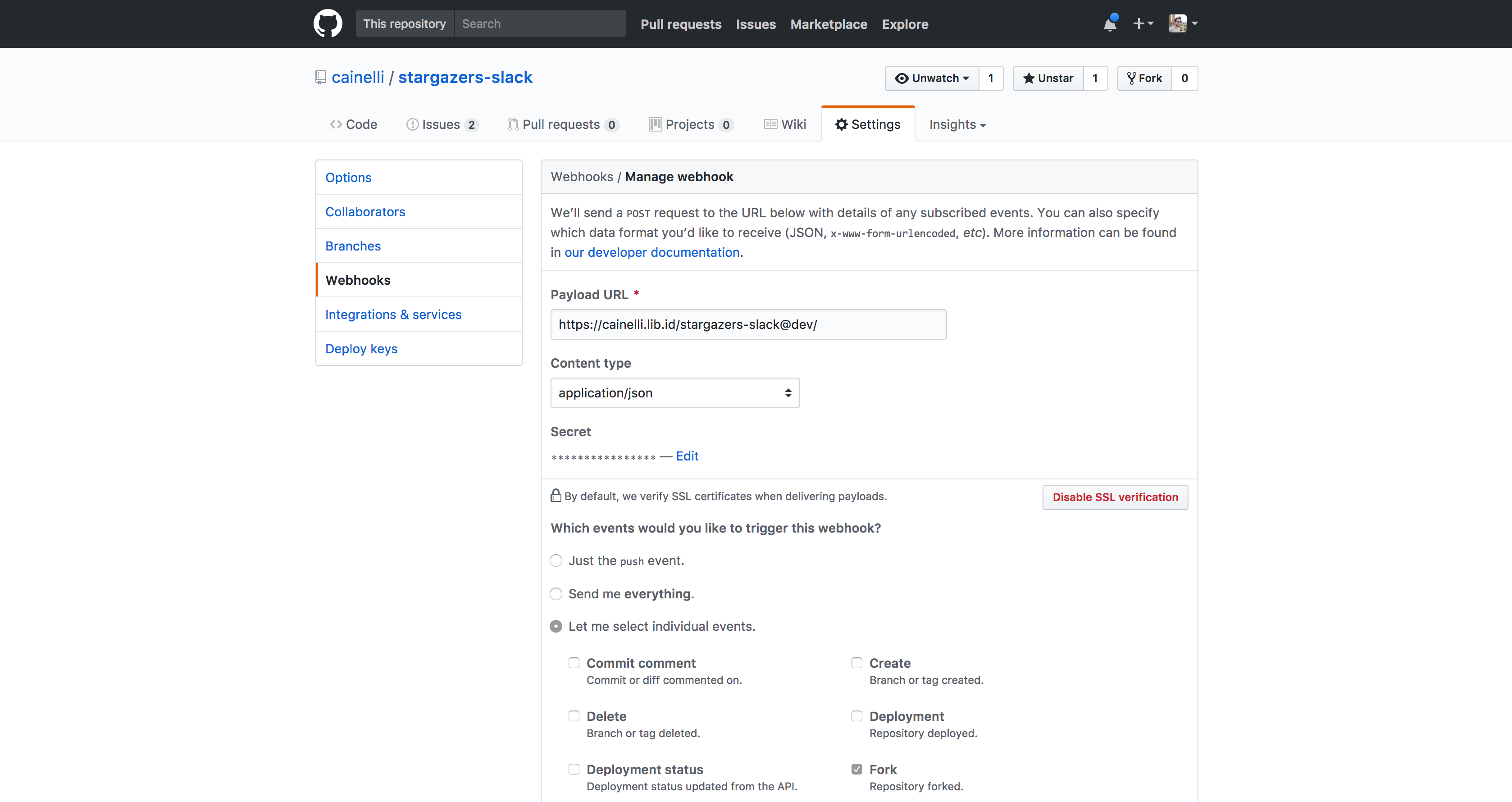The height and width of the screenshot is (802, 1512).
Task: Check the Deployment event checkbox
Action: (857, 715)
